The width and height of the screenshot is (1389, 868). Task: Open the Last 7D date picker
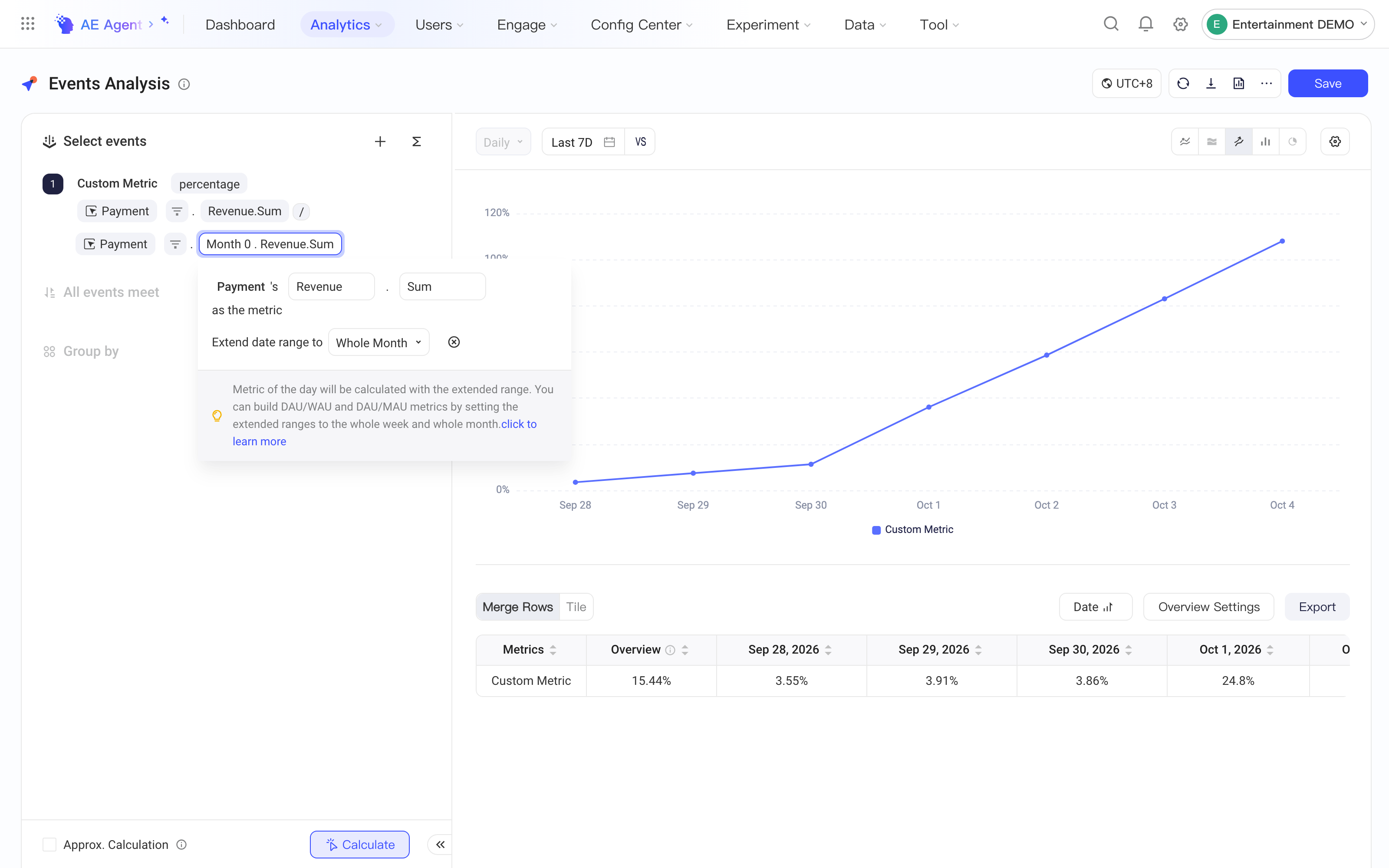point(583,142)
